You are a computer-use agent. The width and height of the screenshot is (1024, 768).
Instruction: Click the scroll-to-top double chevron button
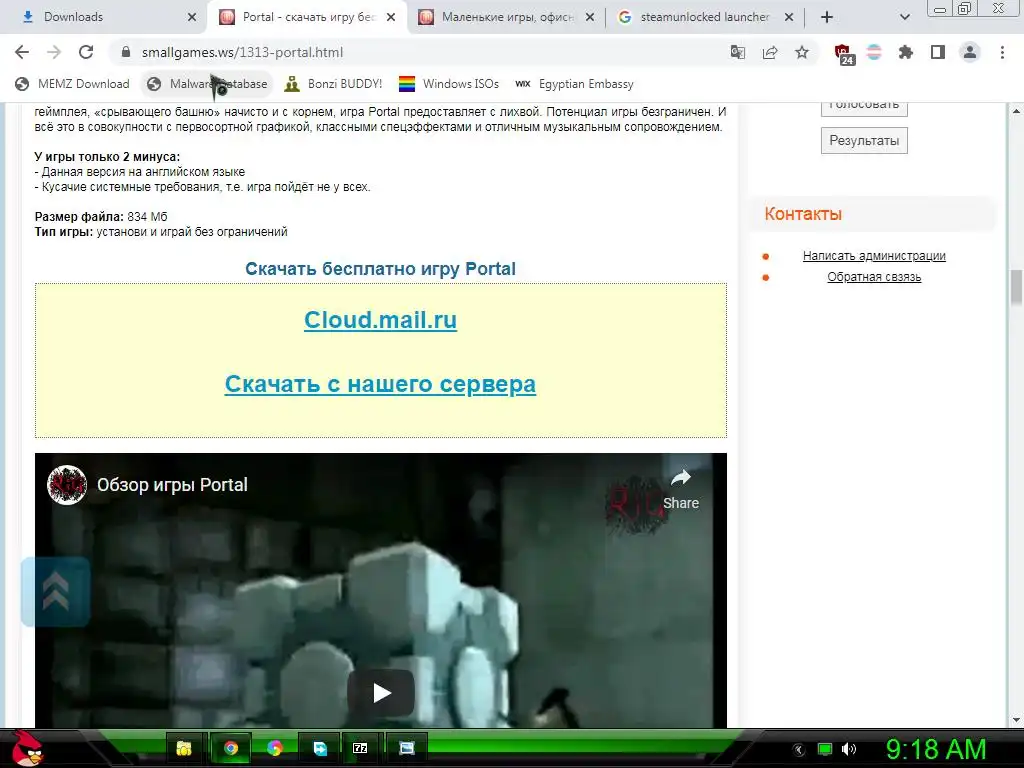click(x=56, y=592)
